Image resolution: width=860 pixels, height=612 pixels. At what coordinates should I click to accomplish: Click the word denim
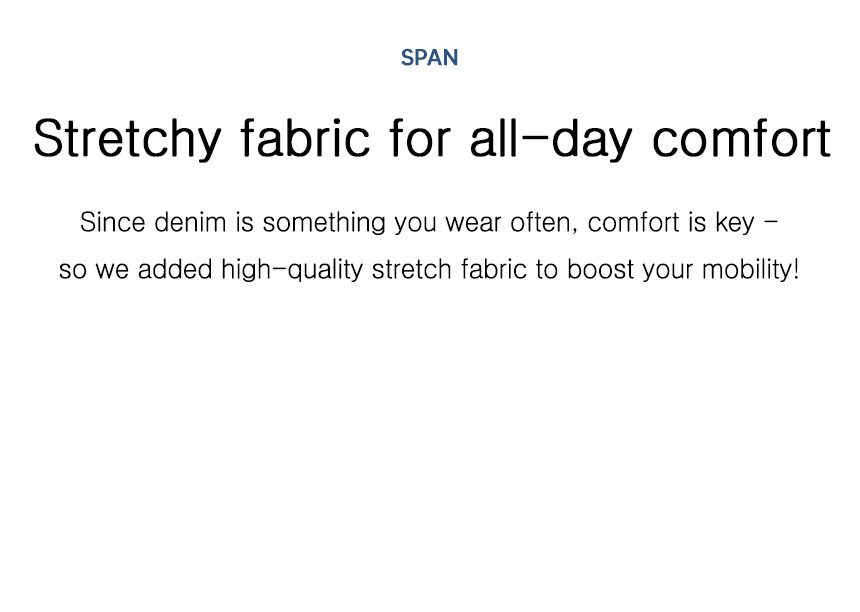[x=190, y=223]
